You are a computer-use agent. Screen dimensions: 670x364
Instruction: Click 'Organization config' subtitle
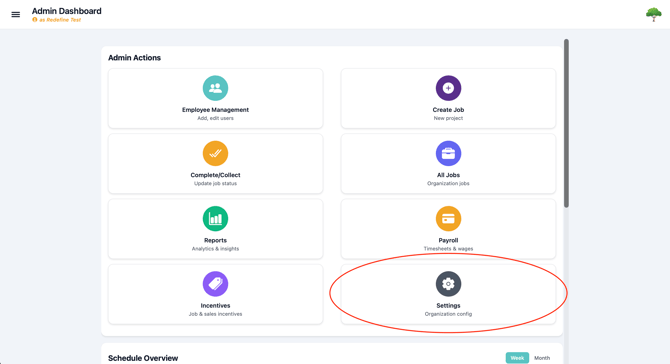pyautogui.click(x=448, y=314)
